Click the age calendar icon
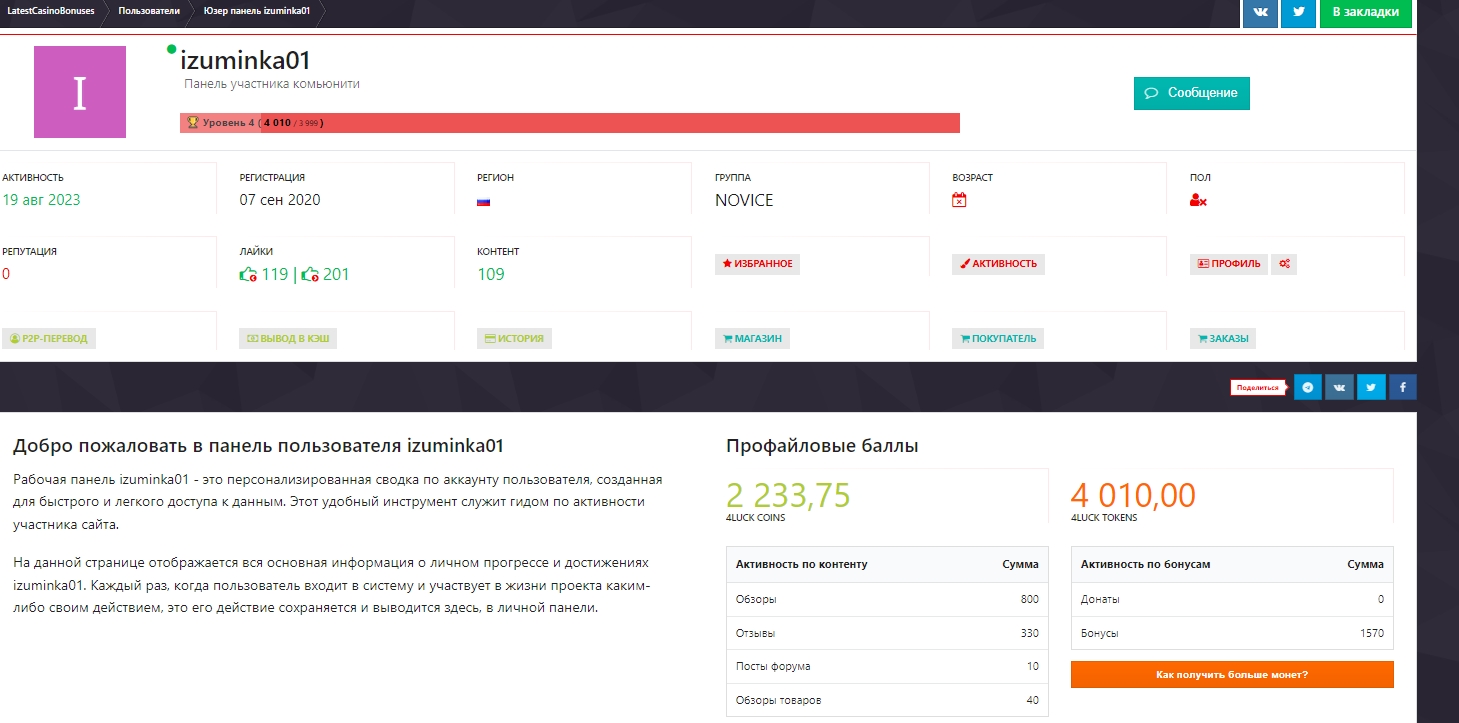Screen dimensions: 1459x723 pyautogui.click(x=959, y=200)
